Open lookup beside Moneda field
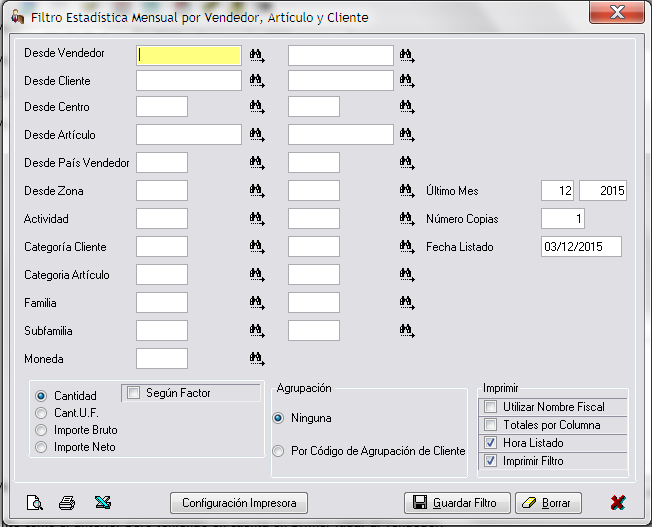 [x=257, y=359]
